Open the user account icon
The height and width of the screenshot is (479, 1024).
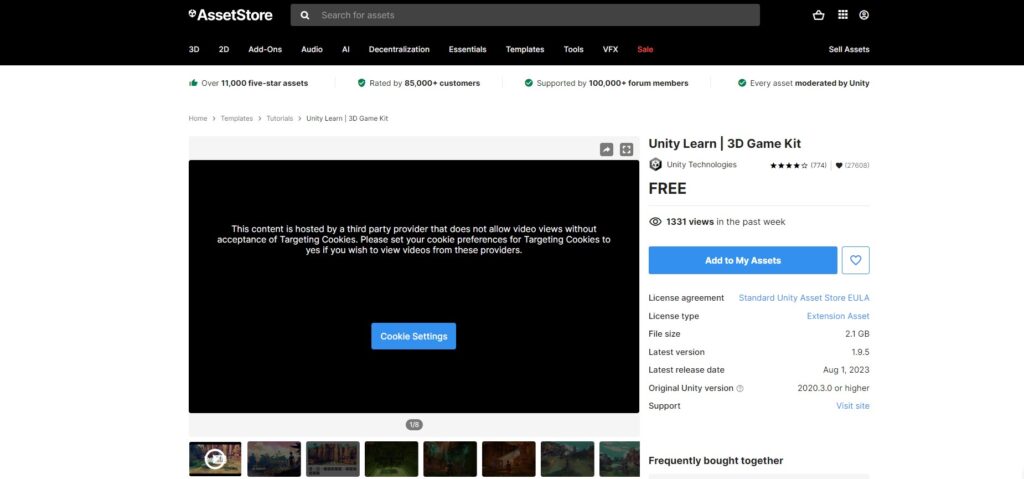864,15
